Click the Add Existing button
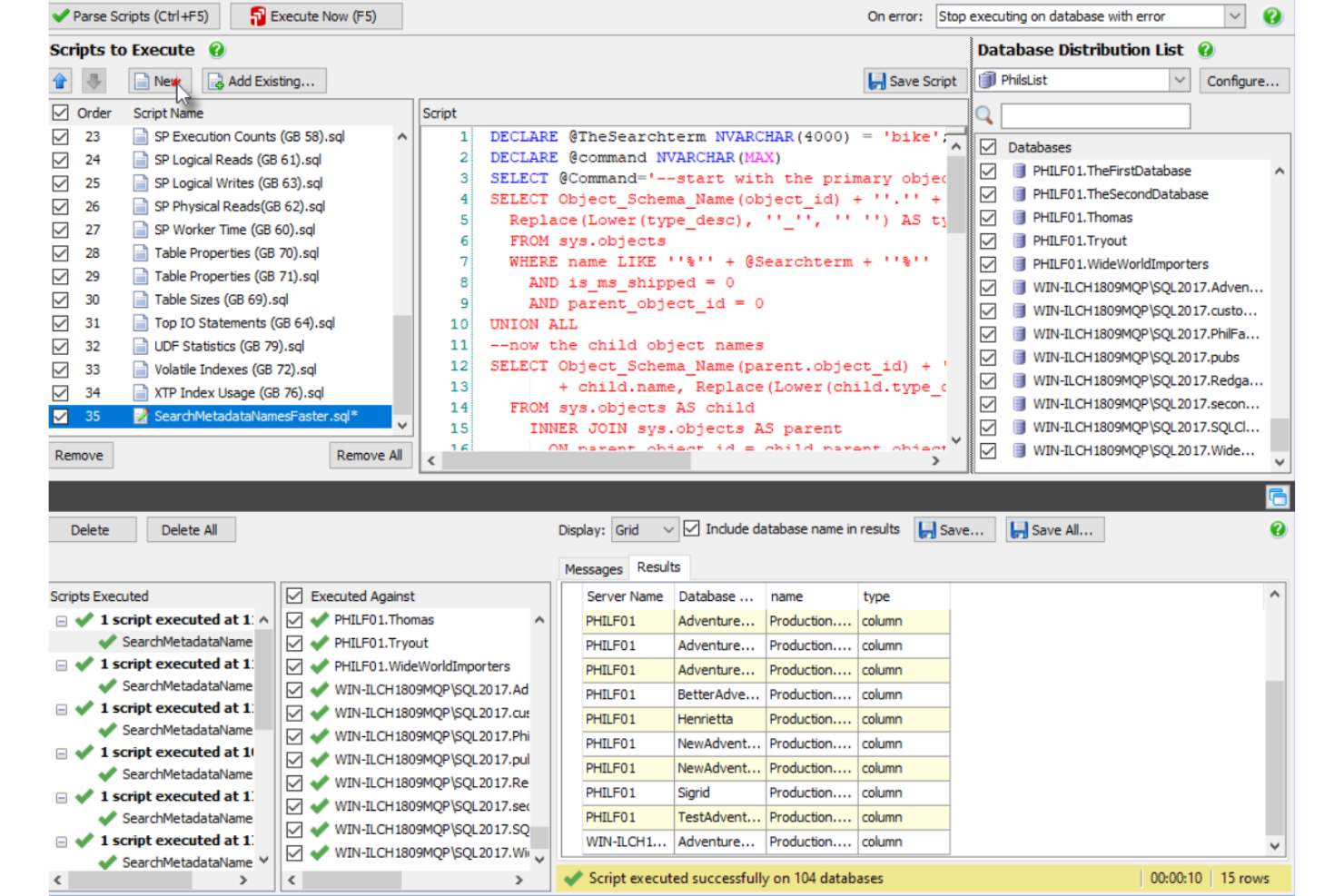The height and width of the screenshot is (896, 1344). tap(264, 81)
